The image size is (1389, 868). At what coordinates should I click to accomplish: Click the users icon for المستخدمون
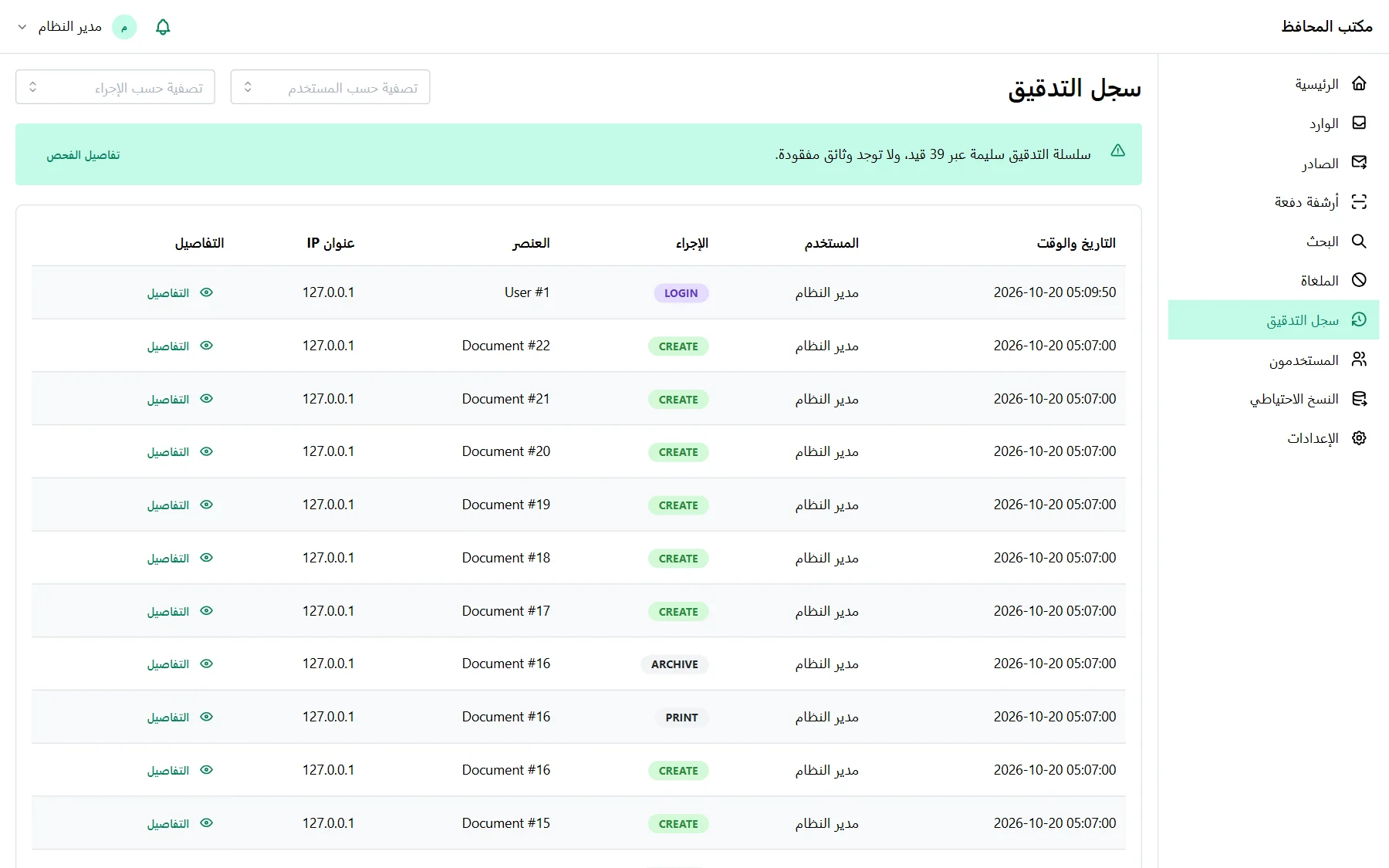pyautogui.click(x=1359, y=359)
